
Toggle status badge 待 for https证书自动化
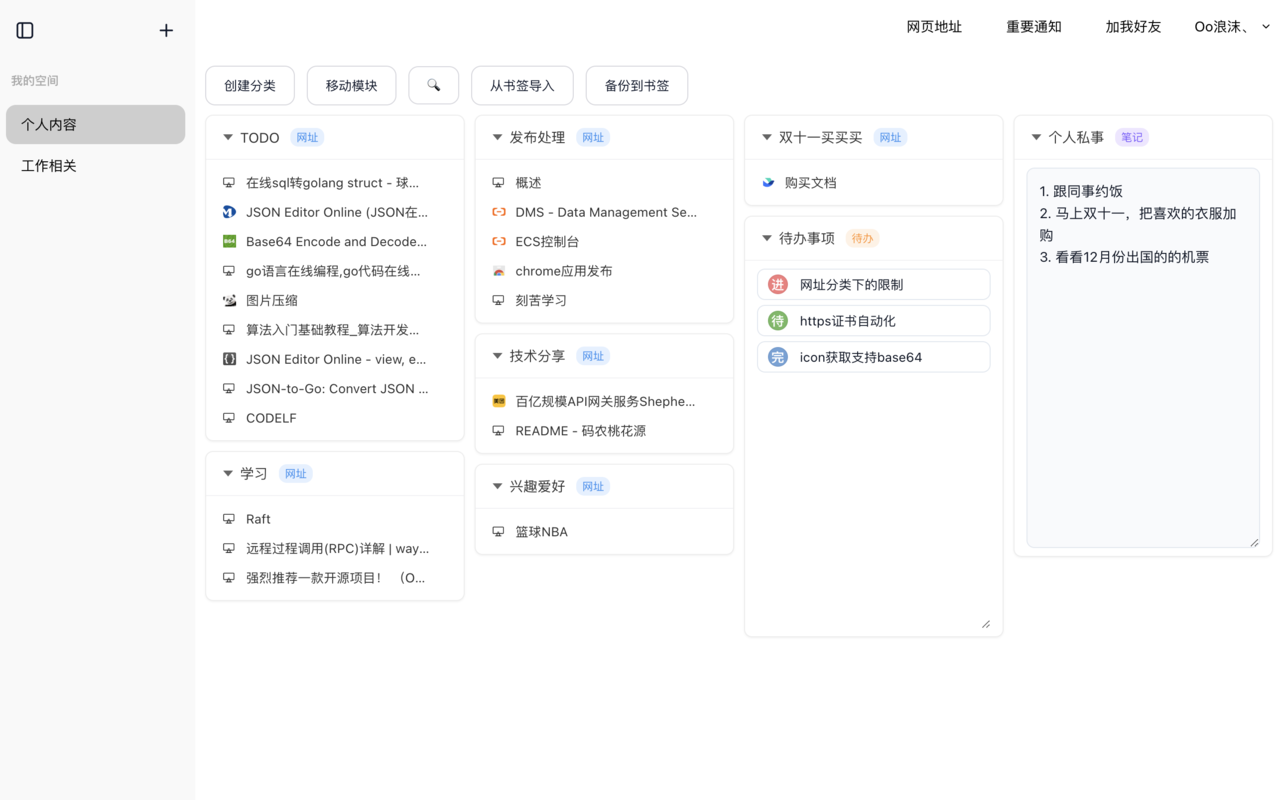tap(778, 321)
